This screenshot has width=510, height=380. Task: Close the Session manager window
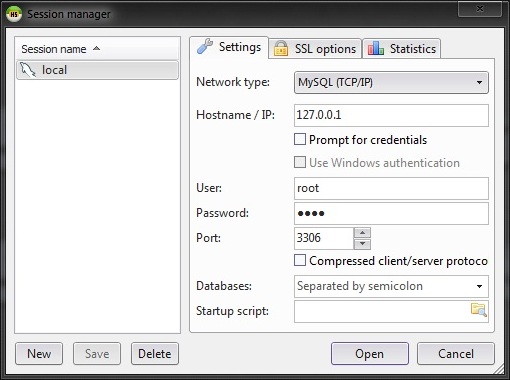point(480,8)
